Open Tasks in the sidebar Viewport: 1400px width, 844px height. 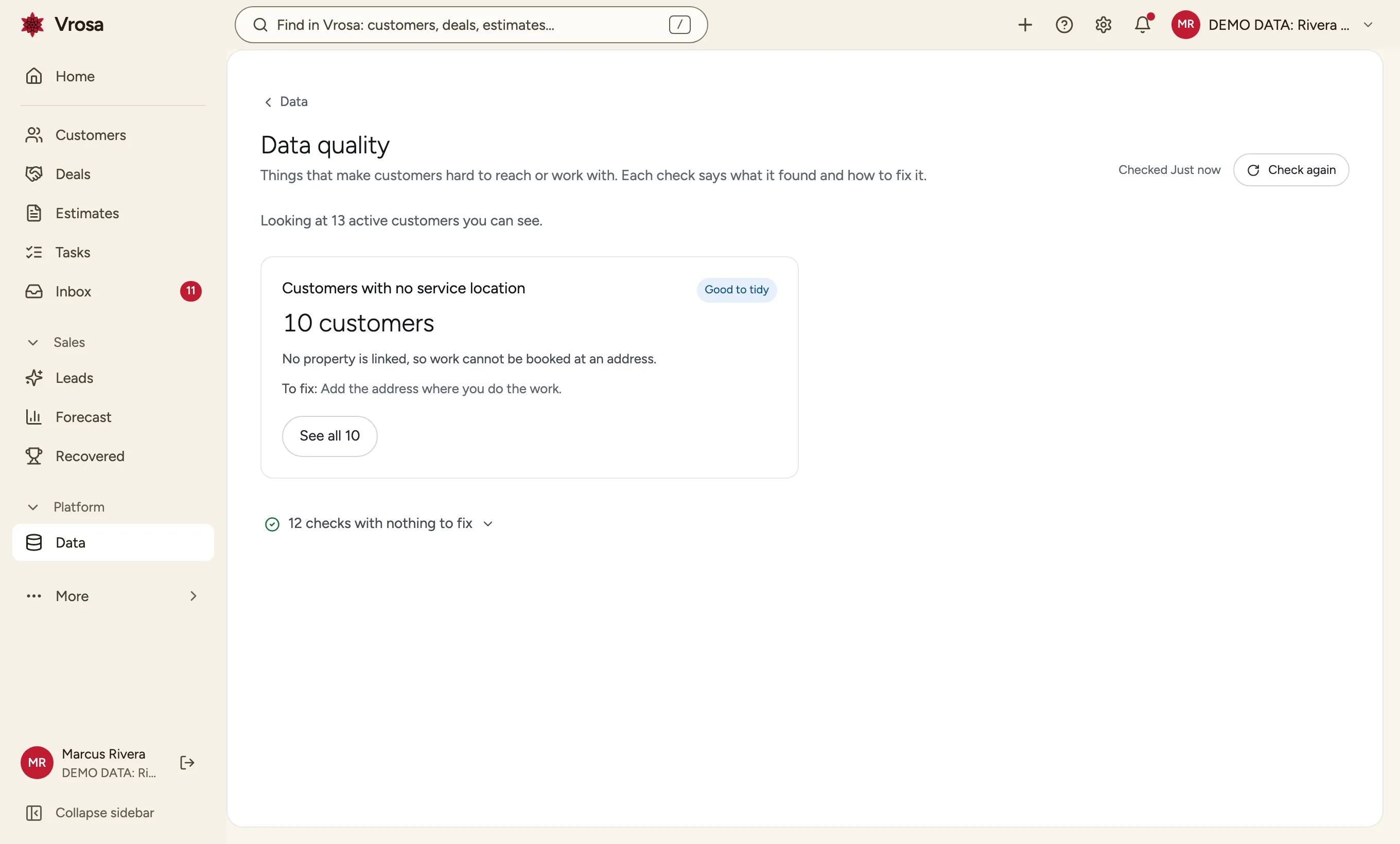pyautogui.click(x=113, y=252)
